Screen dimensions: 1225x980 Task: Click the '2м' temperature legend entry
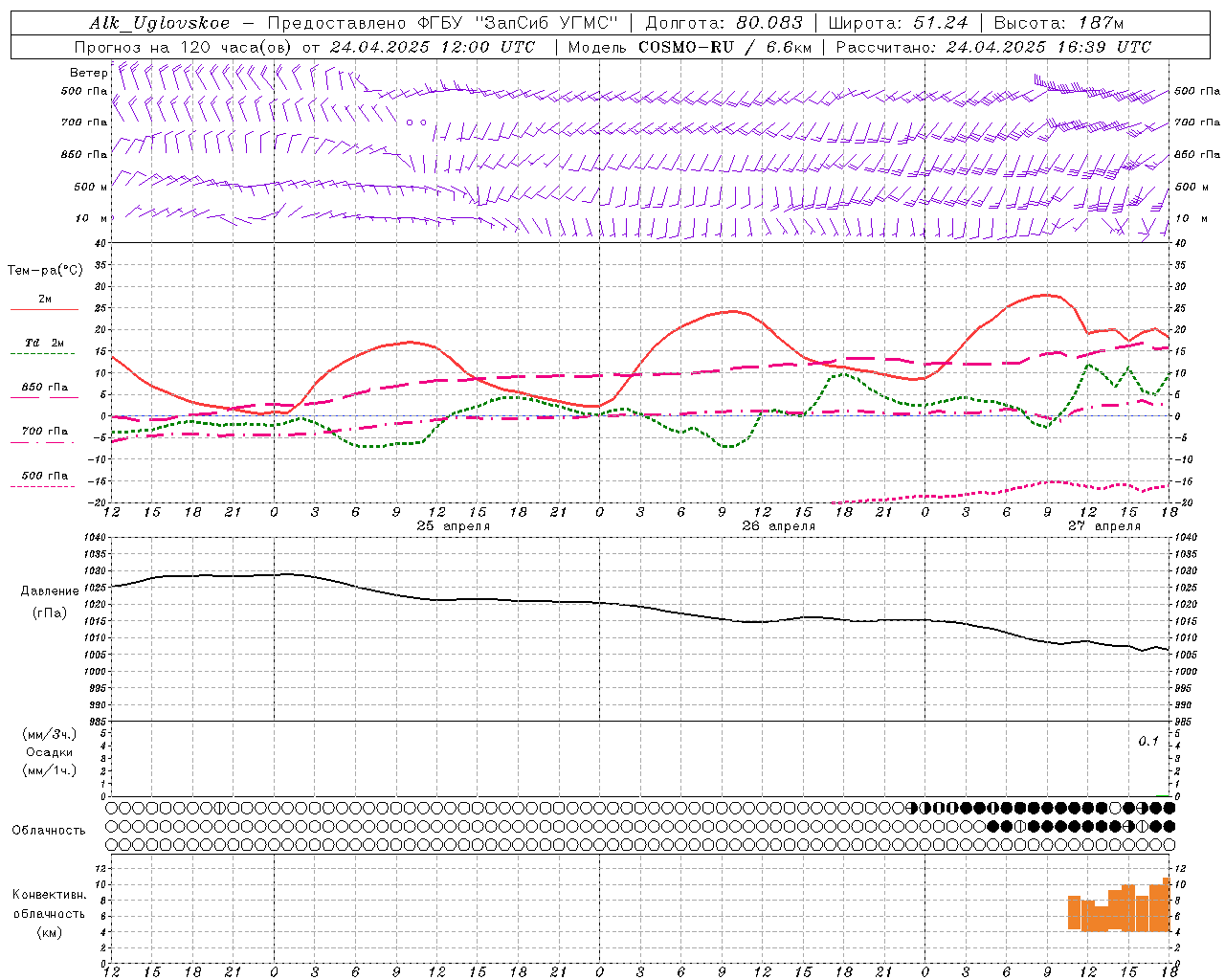click(x=45, y=300)
